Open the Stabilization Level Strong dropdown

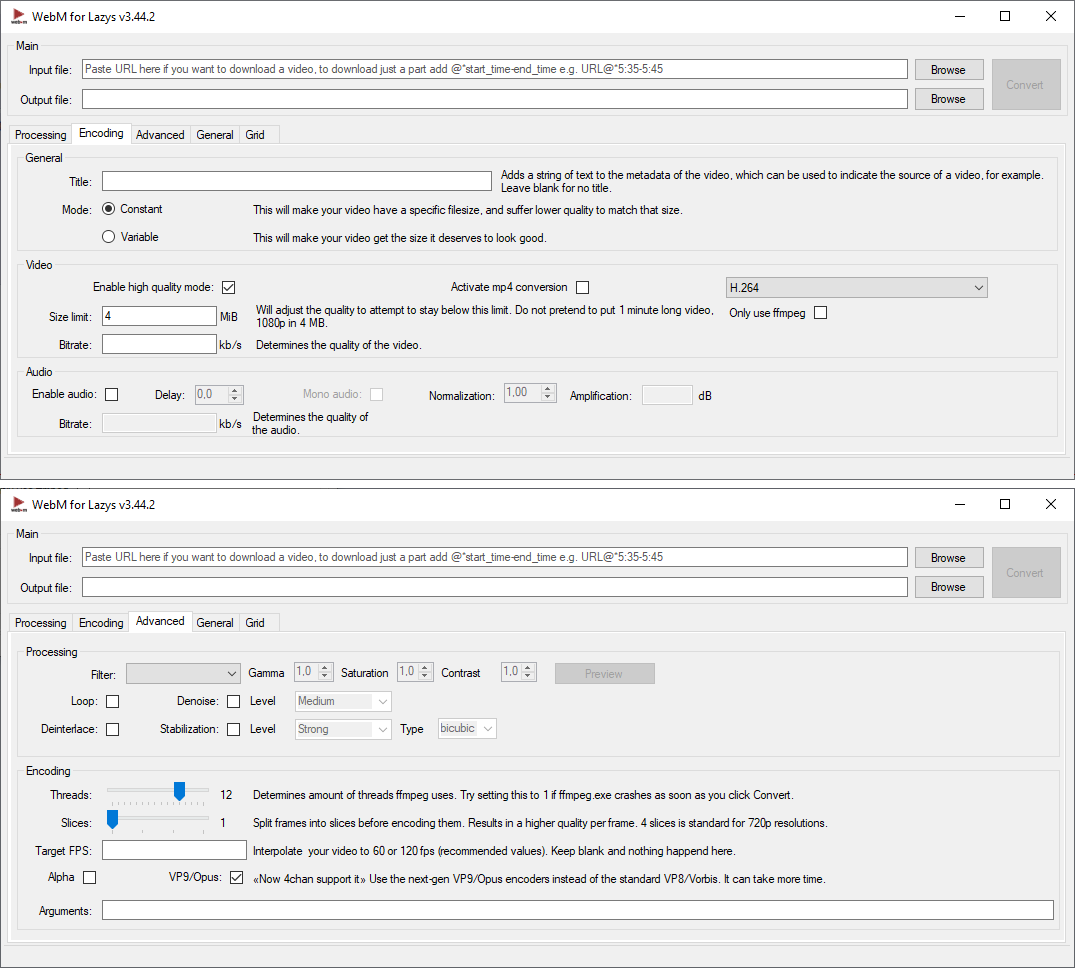coord(343,730)
